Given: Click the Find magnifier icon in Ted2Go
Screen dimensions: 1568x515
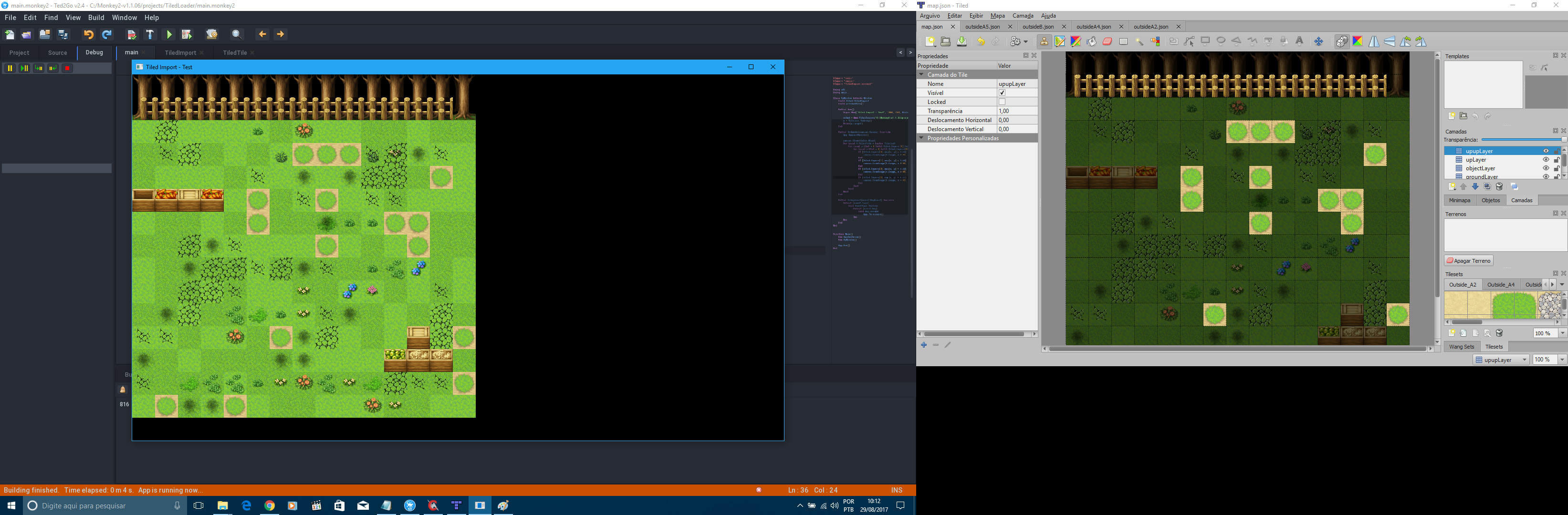Looking at the screenshot, I should click(x=237, y=34).
